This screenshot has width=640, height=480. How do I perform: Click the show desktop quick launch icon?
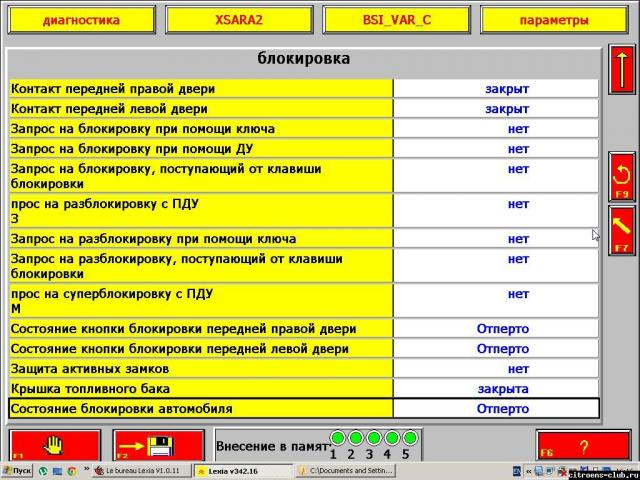pyautogui.click(x=57, y=471)
